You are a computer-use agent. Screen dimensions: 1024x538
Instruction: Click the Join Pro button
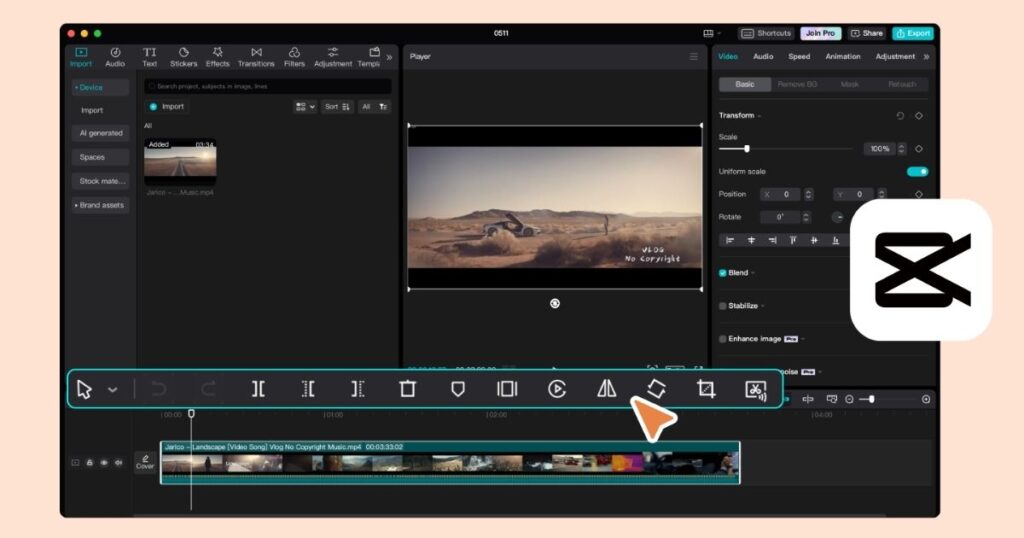click(x=820, y=33)
